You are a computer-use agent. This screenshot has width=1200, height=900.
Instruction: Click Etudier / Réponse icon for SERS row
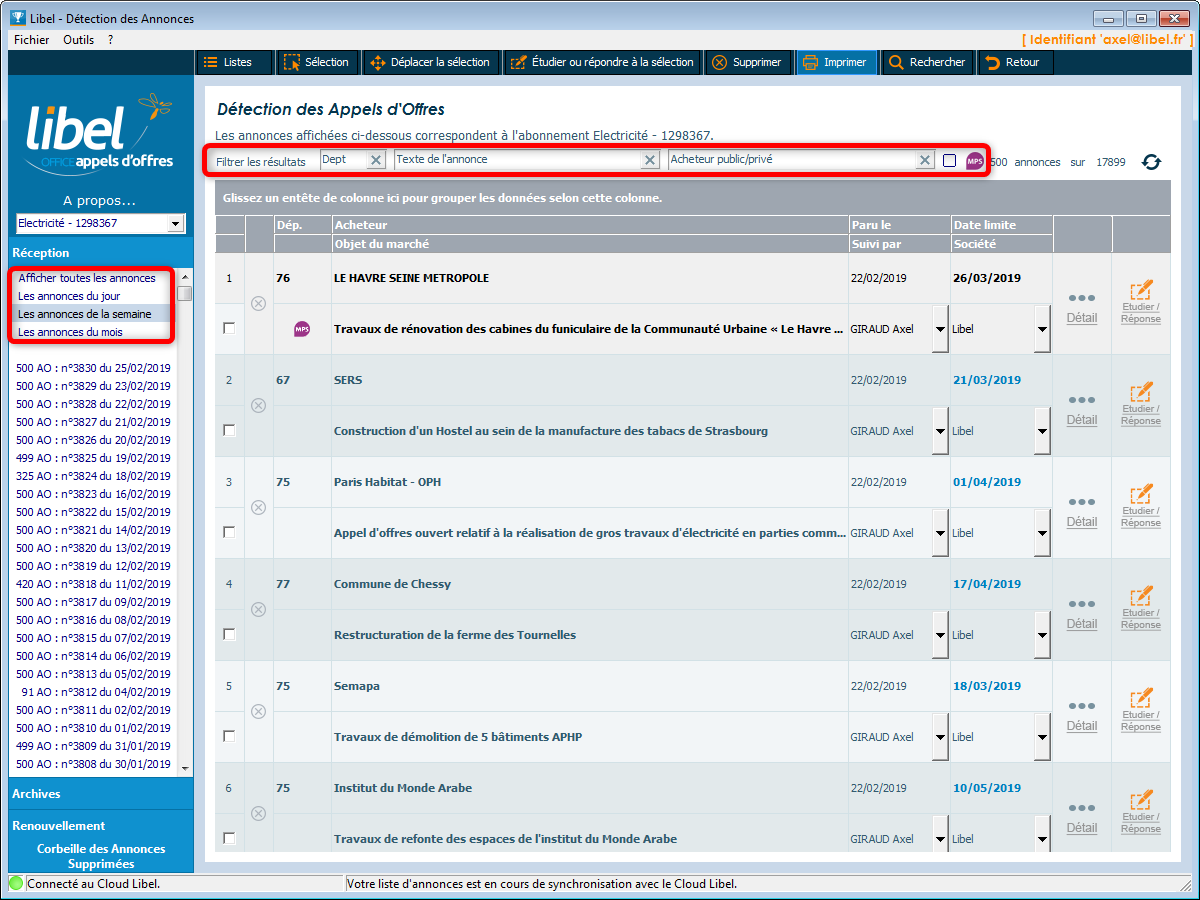(1141, 404)
